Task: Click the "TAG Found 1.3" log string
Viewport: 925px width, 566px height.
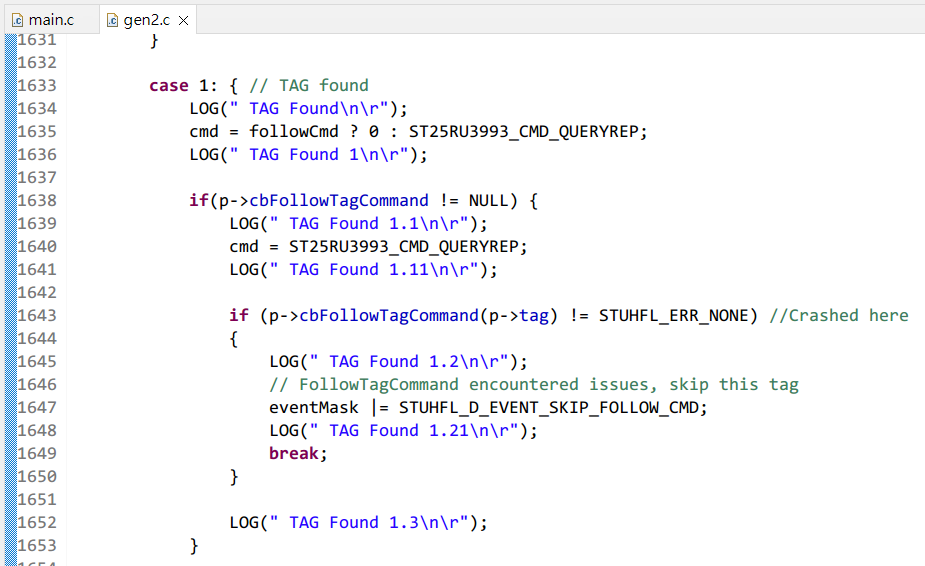Action: pos(369,523)
